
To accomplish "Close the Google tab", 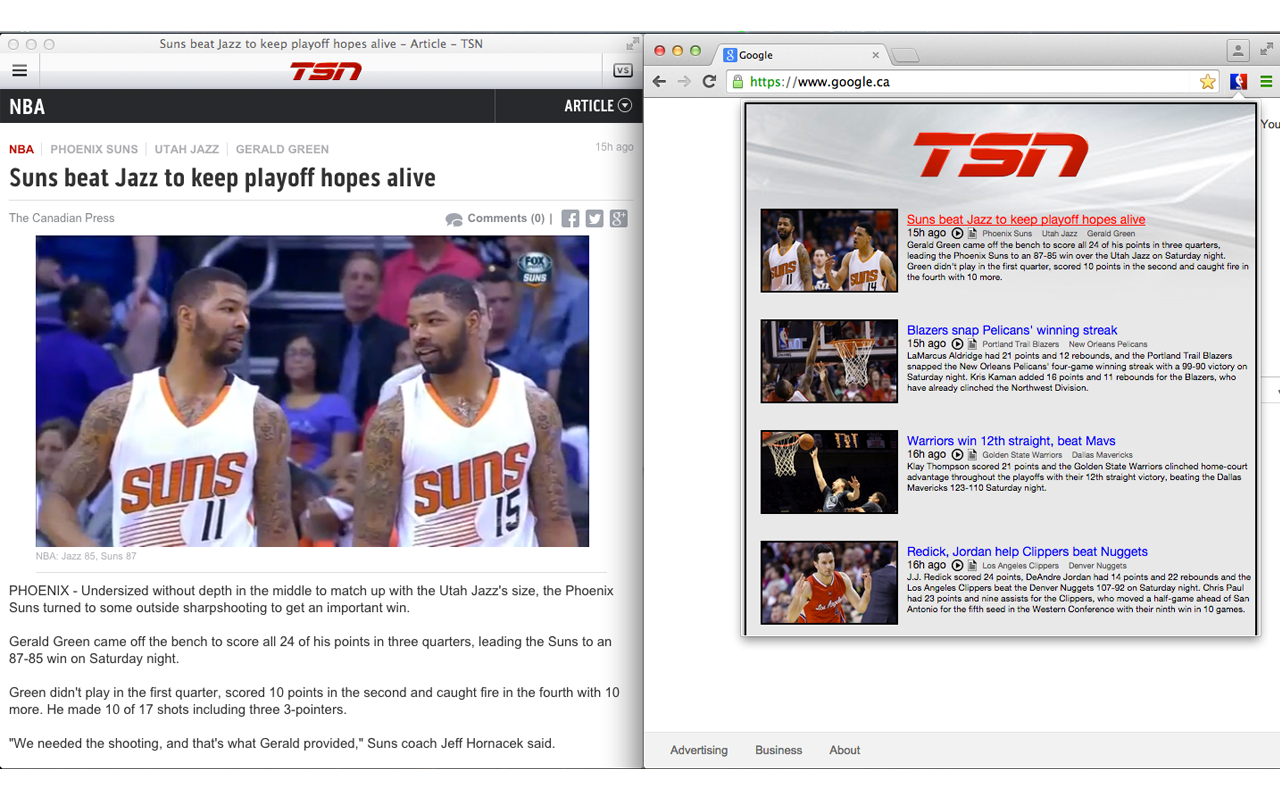I will tap(876, 55).
